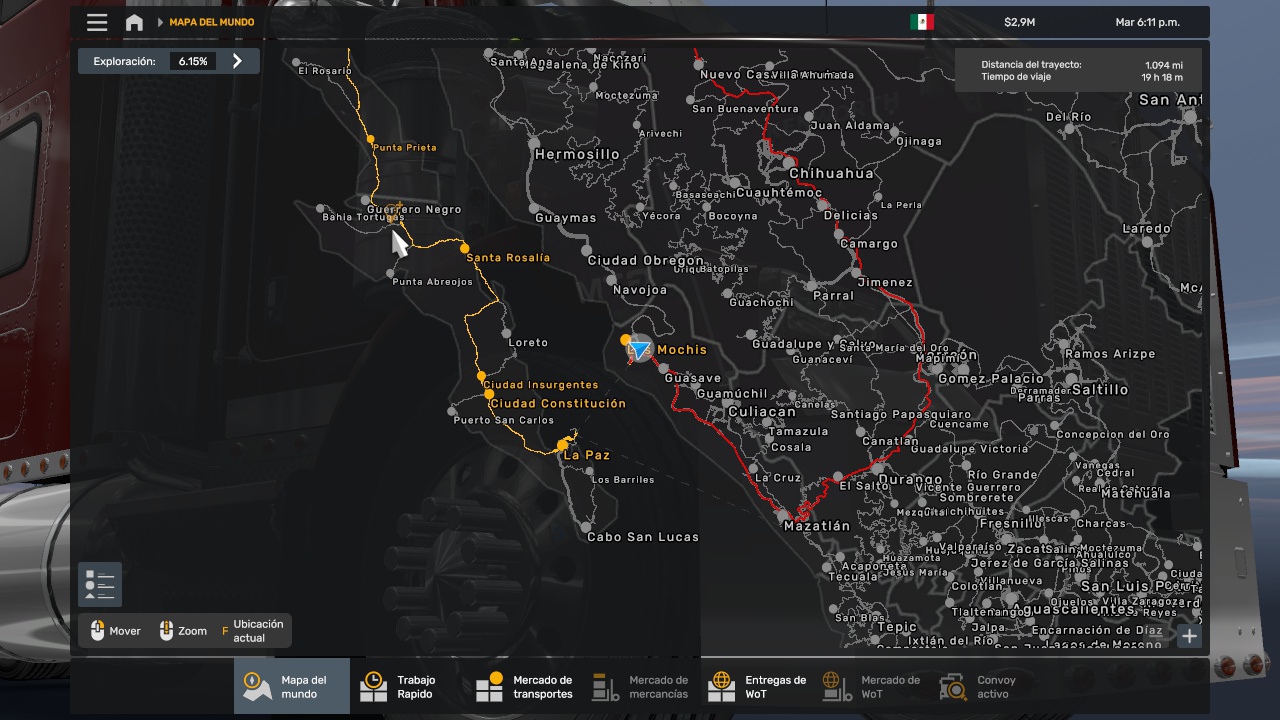Click the plus button at map corner
This screenshot has height=720, width=1280.
(1189, 636)
